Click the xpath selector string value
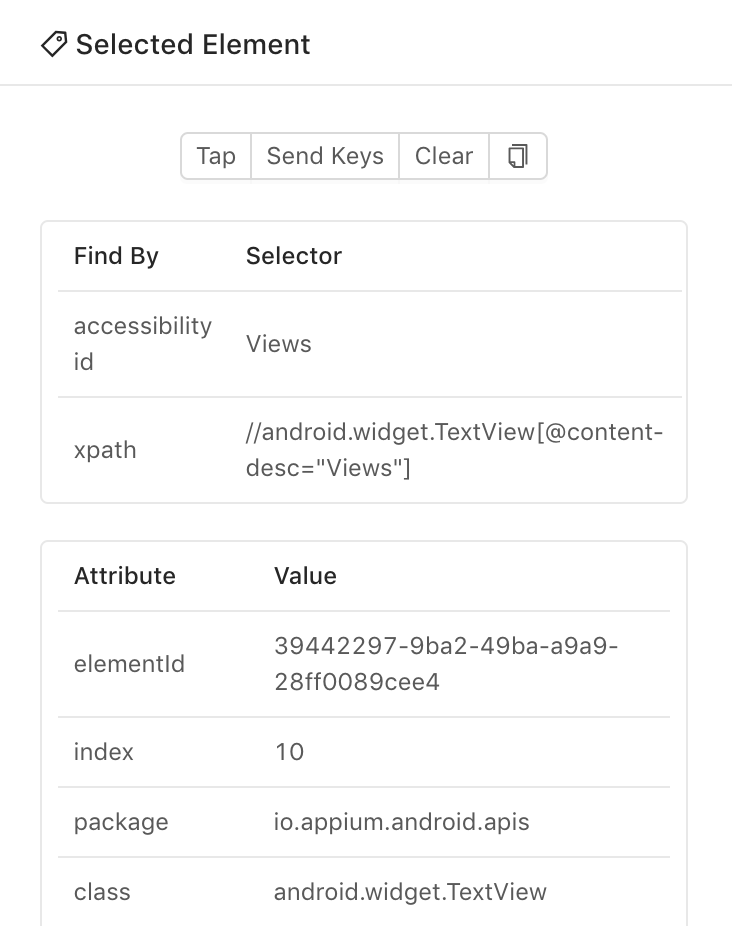 tap(455, 450)
